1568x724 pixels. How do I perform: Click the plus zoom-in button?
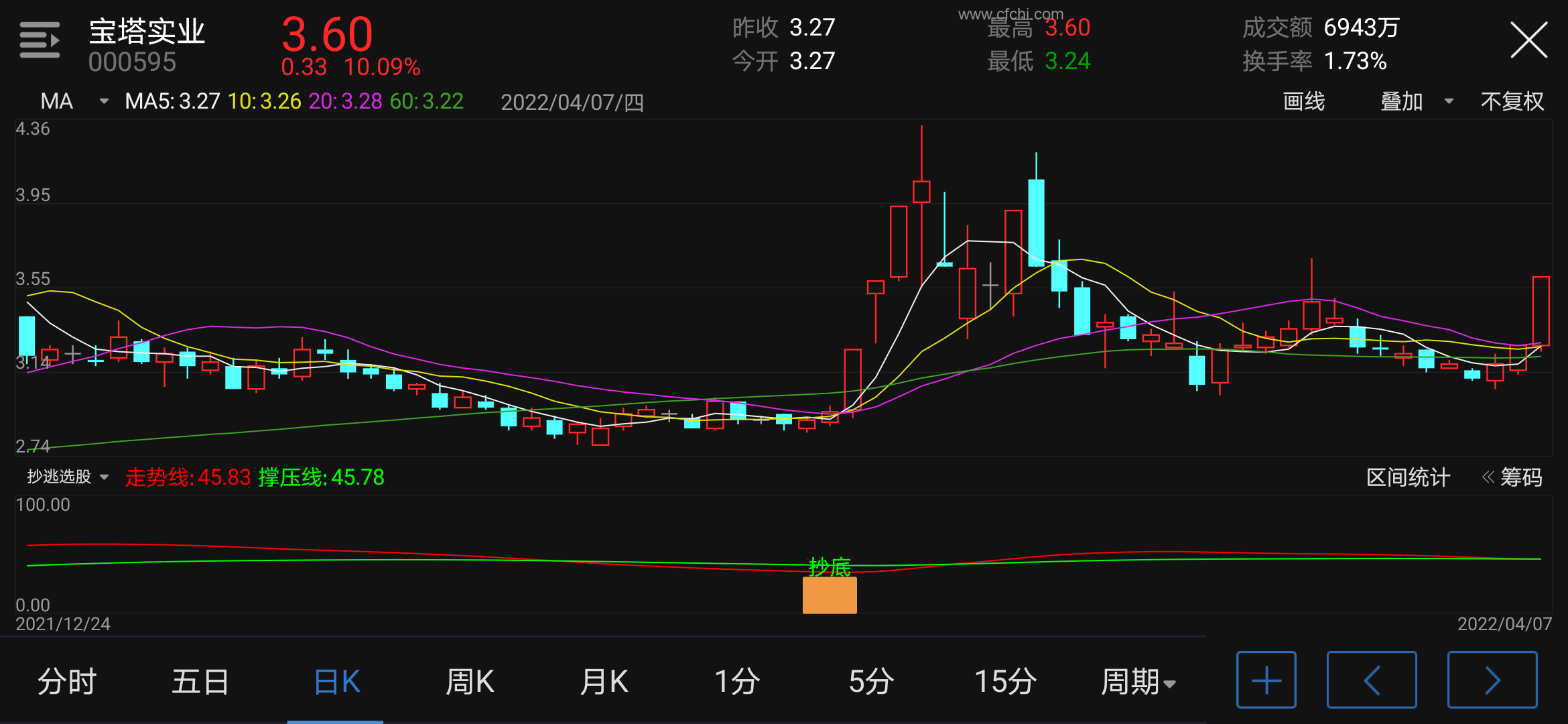click(x=1266, y=680)
